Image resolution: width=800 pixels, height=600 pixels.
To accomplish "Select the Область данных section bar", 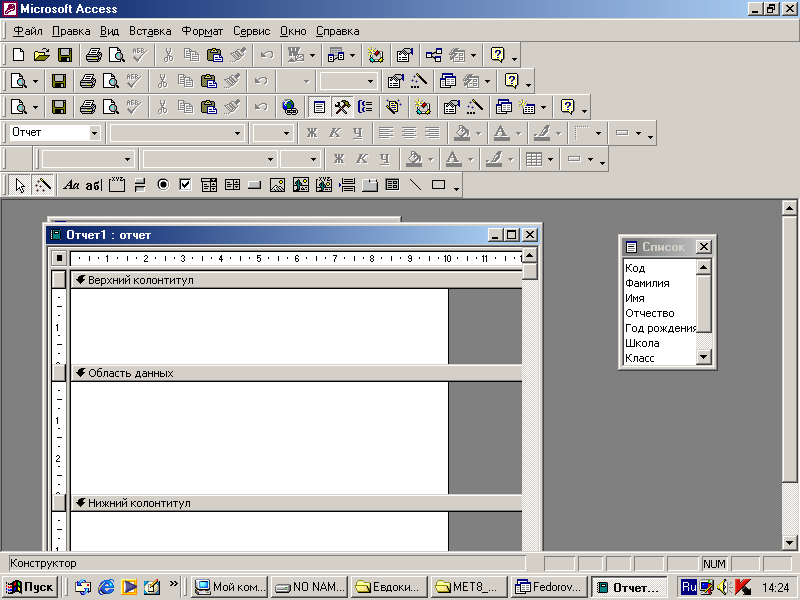I will click(296, 373).
